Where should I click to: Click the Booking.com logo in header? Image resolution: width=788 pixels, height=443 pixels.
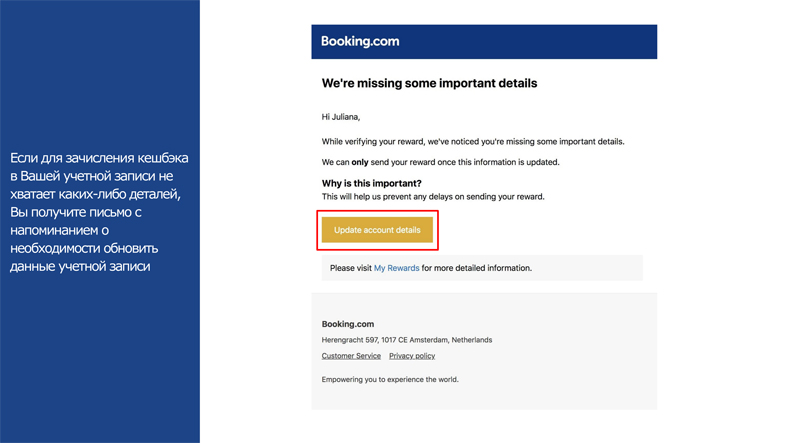360,41
